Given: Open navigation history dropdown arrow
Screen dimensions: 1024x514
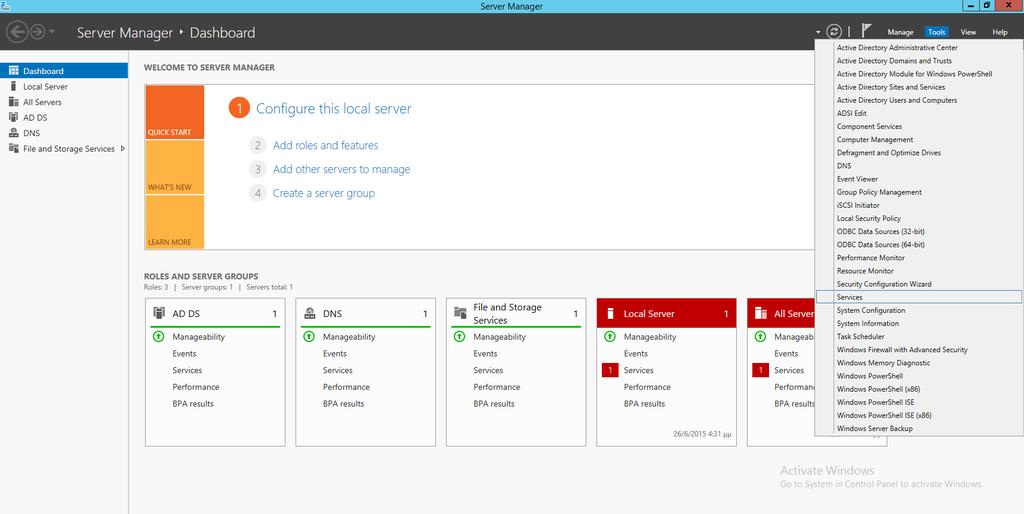Looking at the screenshot, I should tap(52, 32).
